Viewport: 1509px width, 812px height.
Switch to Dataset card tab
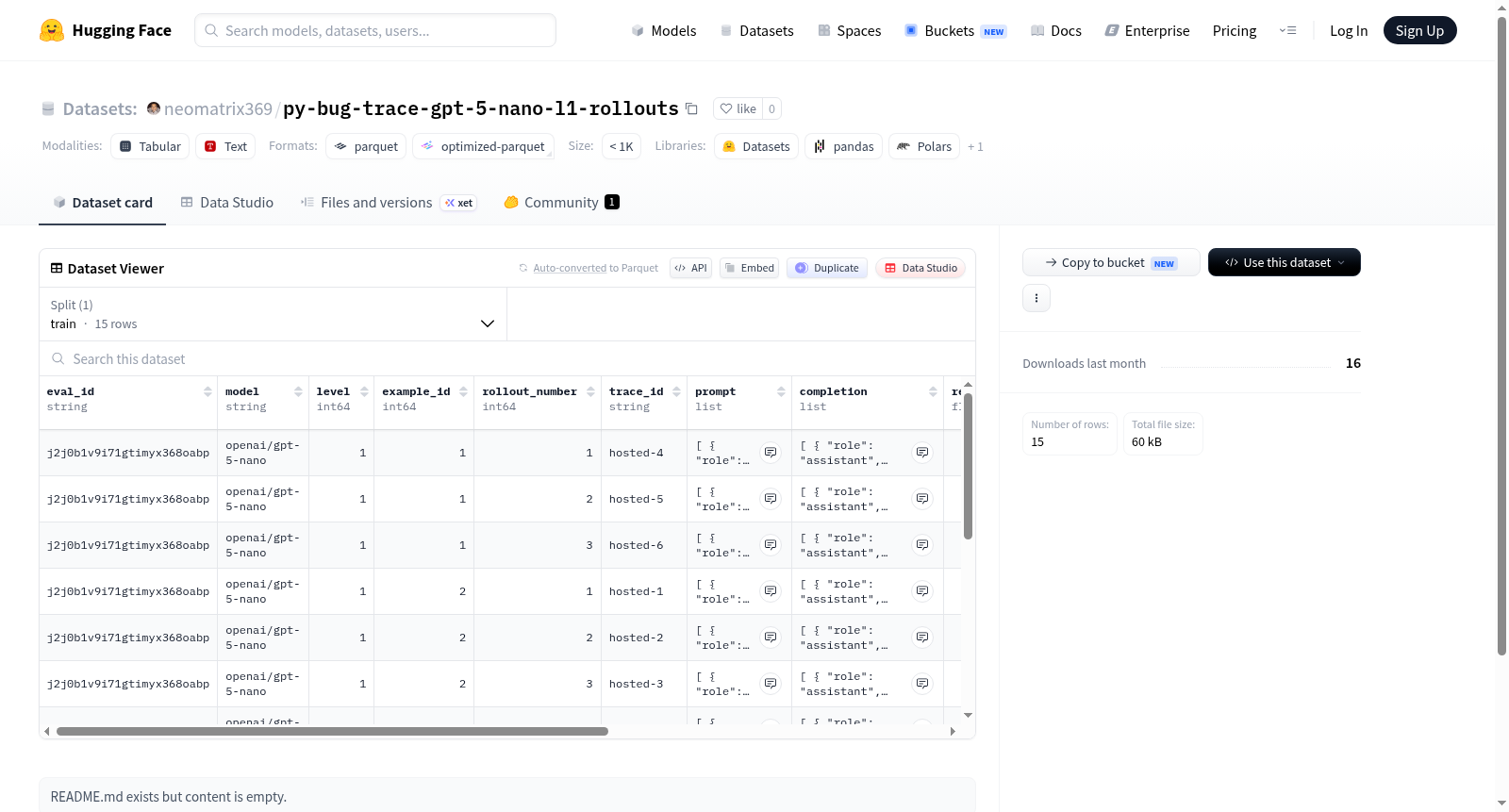102,202
